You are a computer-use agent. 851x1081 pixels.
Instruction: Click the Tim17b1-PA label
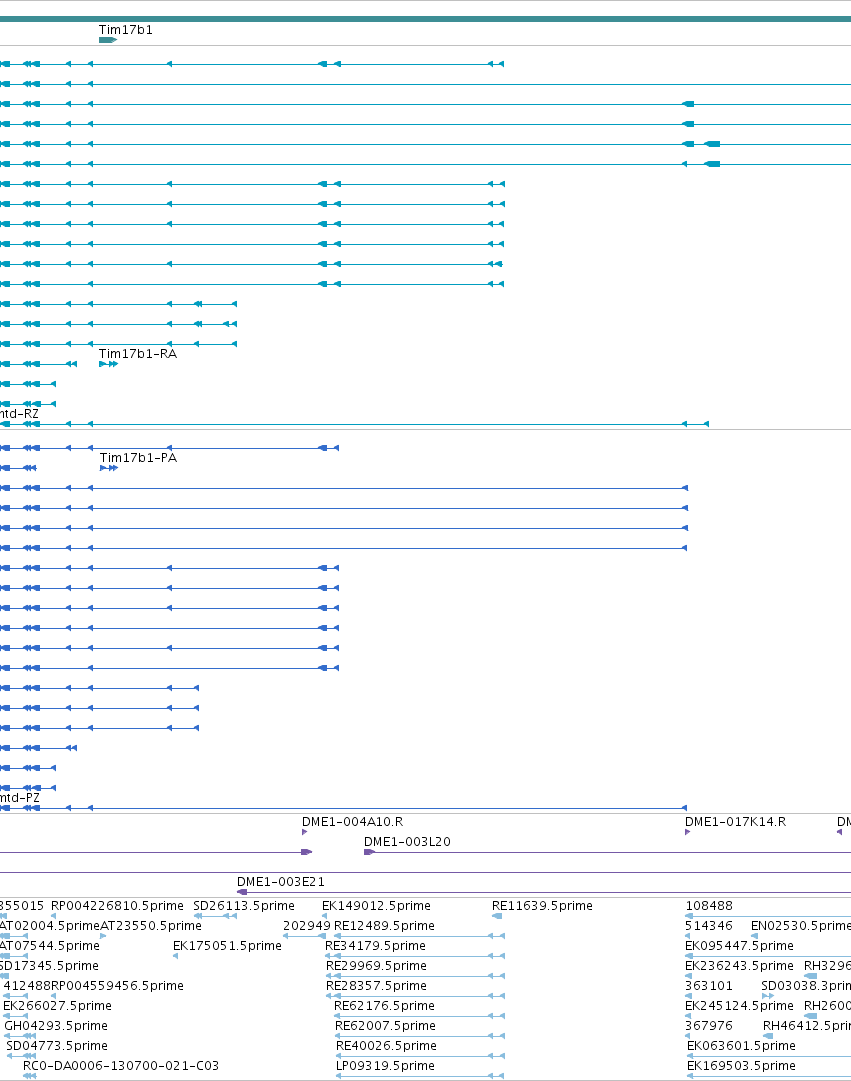[x=138, y=458]
